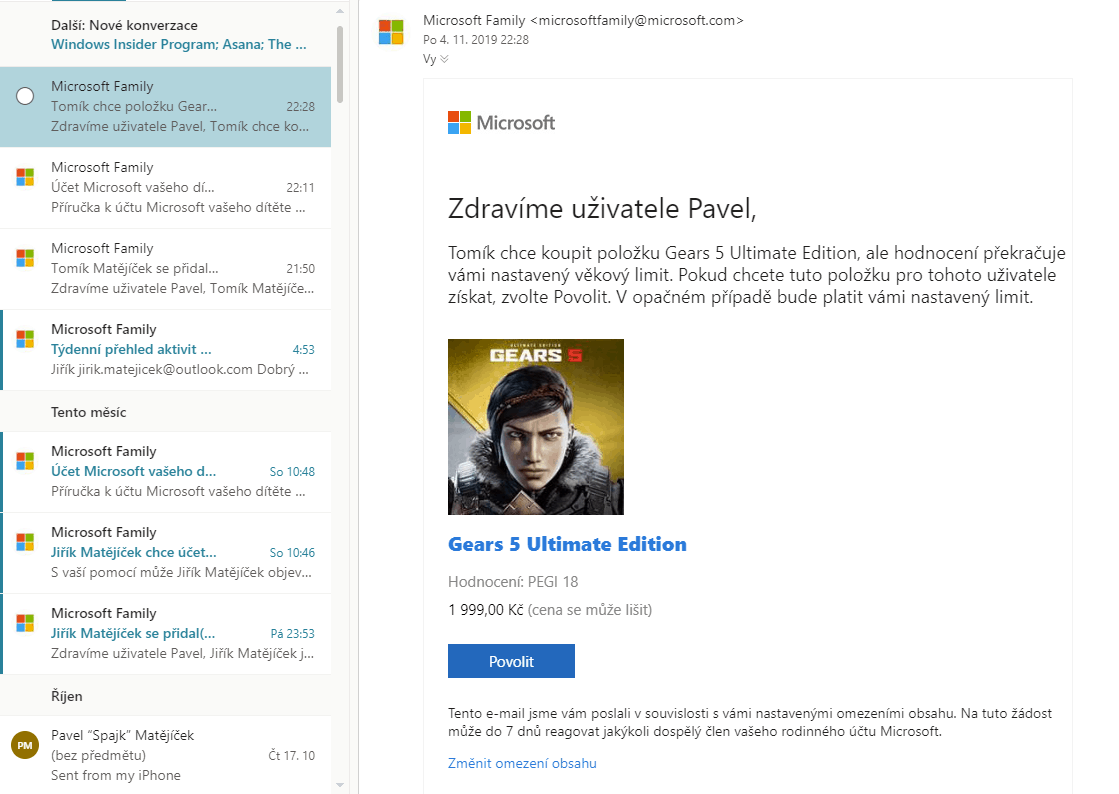Click the message list scrollbar thumb

coord(340,64)
